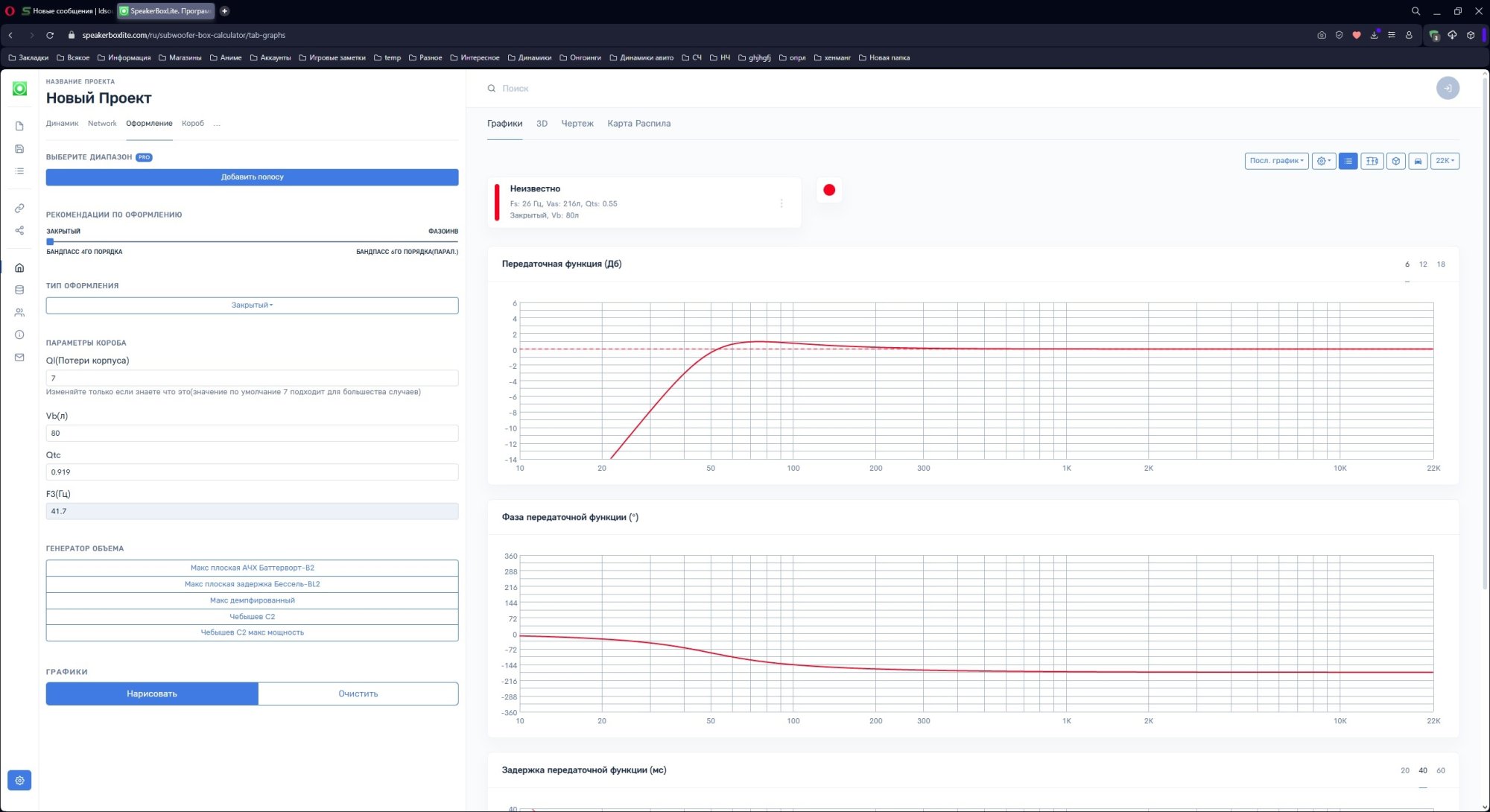
Task: Expand the Посл. график dropdown
Action: pos(1276,161)
